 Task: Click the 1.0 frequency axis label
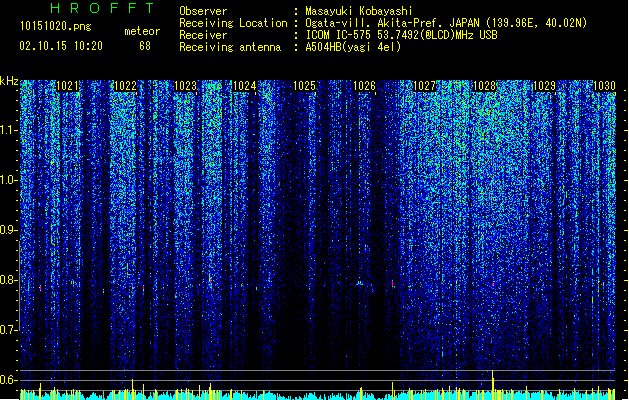click(x=9, y=180)
